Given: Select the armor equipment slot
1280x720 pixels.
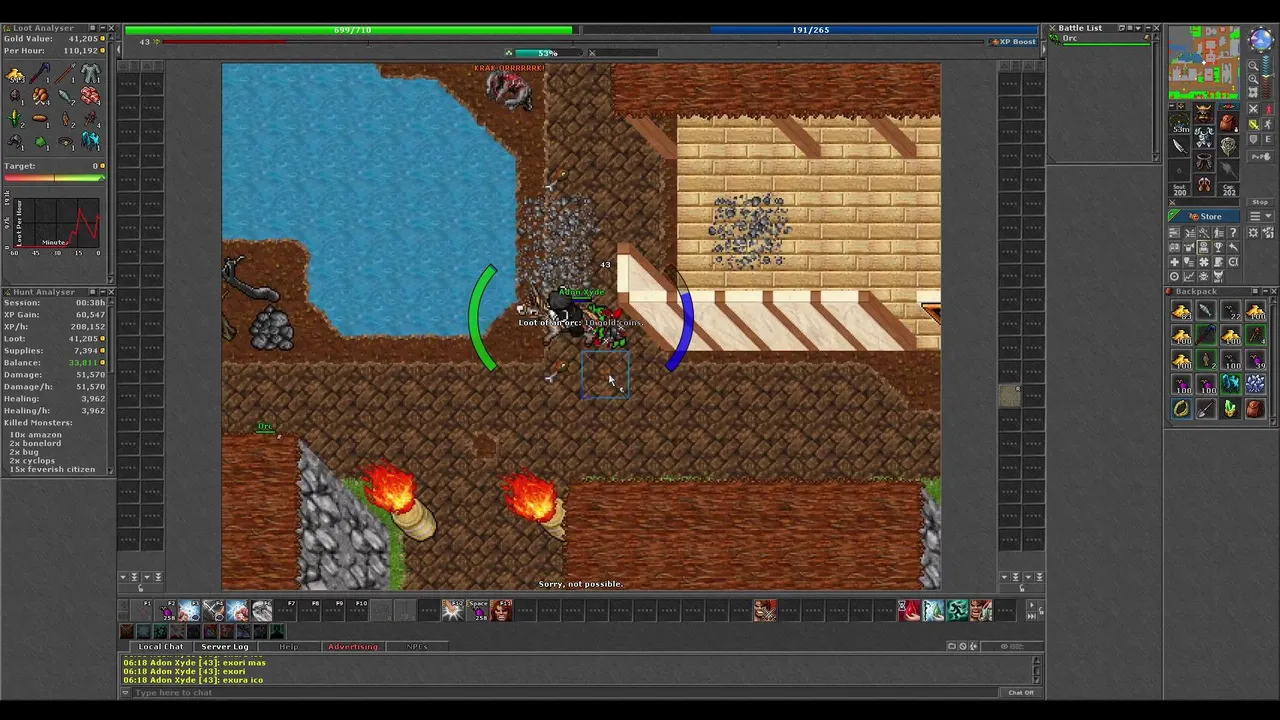Looking at the screenshot, I should pos(1204,136).
